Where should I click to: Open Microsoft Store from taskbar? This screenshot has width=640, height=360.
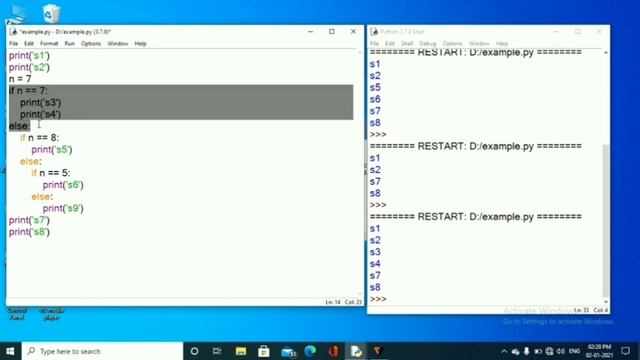[264, 351]
